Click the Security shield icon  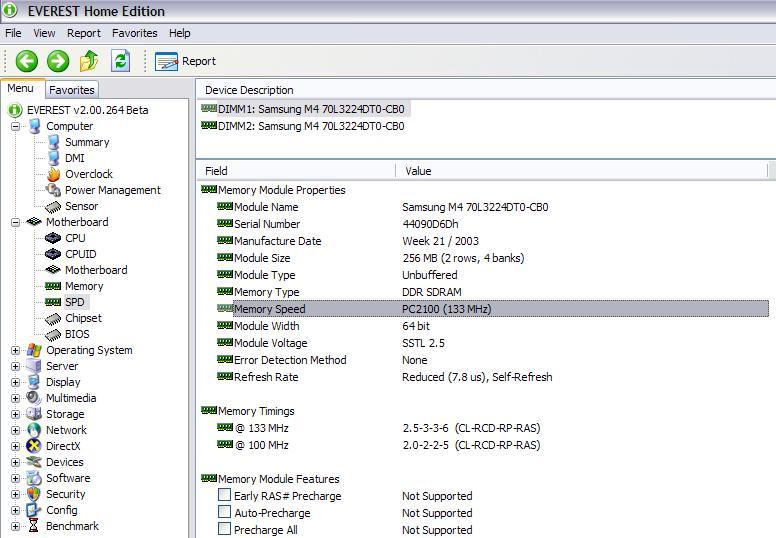click(x=34, y=493)
